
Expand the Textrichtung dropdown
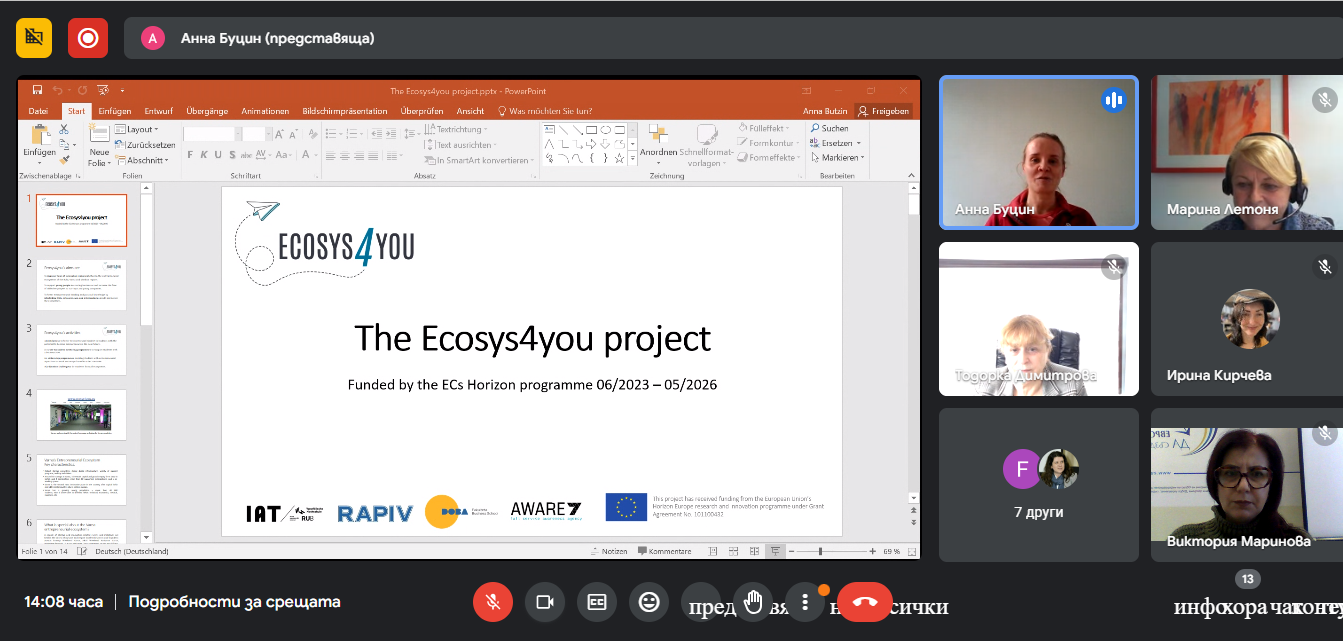point(455,130)
